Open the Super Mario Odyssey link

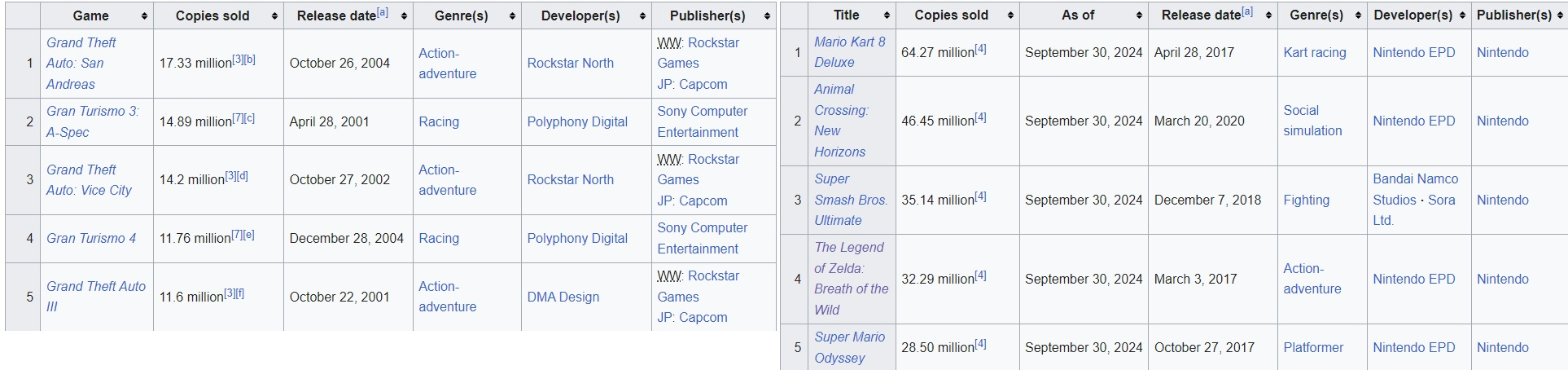[850, 347]
